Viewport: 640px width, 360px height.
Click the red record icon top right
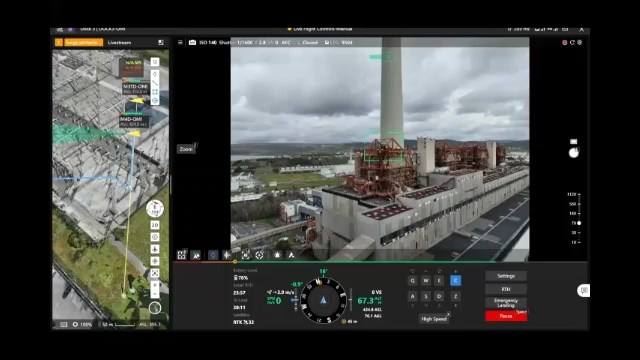point(564,42)
